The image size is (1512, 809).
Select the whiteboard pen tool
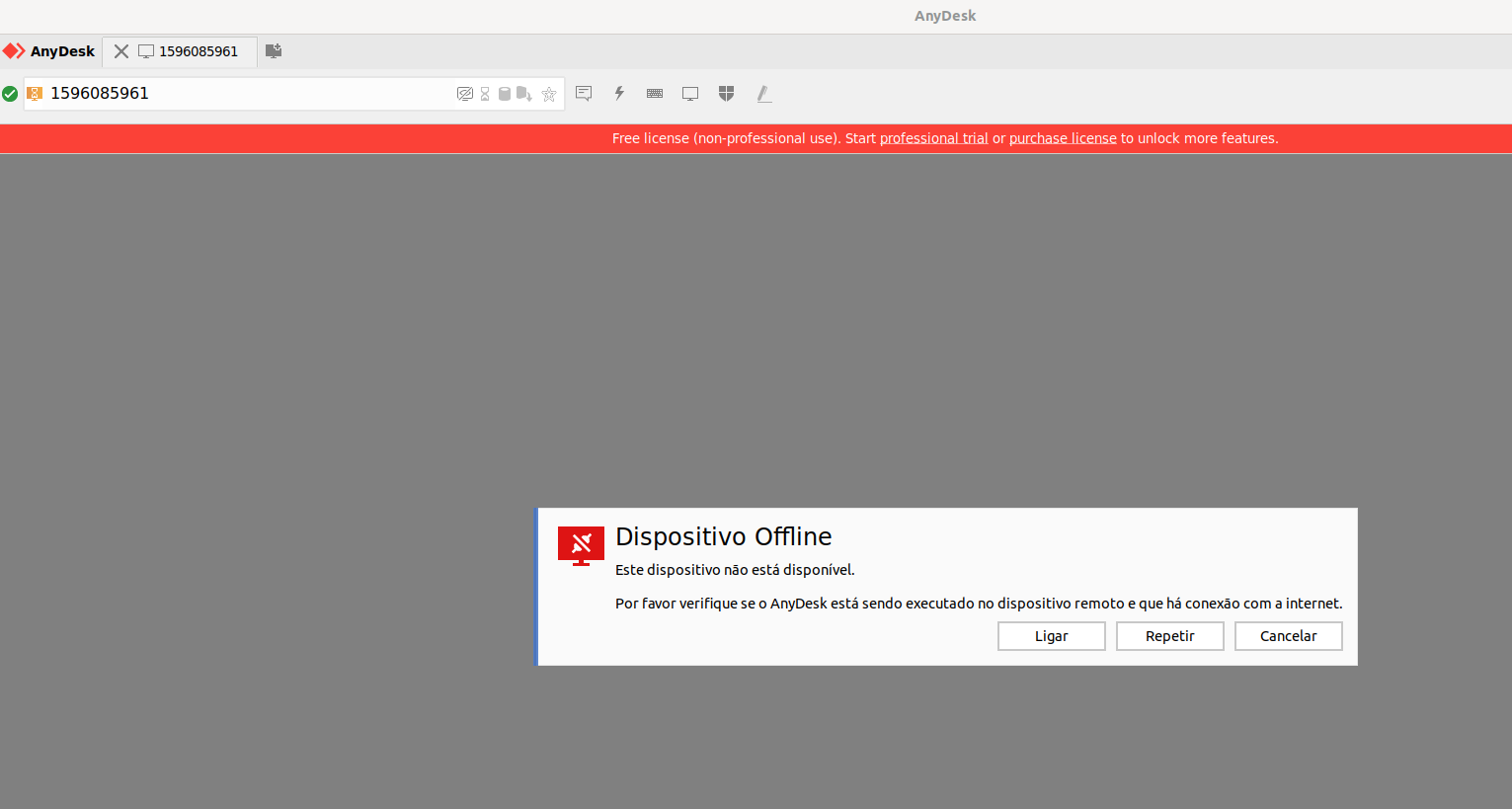(763, 94)
